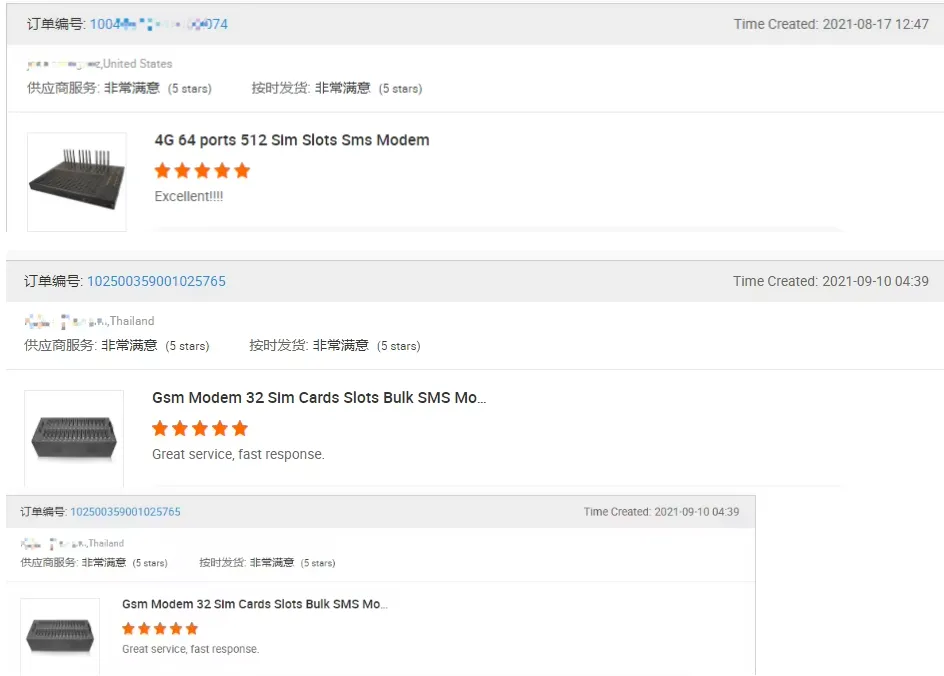
Task: Click blurred buyer name from United States
Action: click(63, 64)
